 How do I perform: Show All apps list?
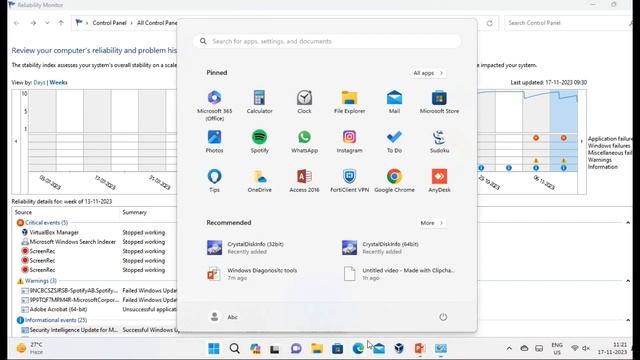pos(428,73)
